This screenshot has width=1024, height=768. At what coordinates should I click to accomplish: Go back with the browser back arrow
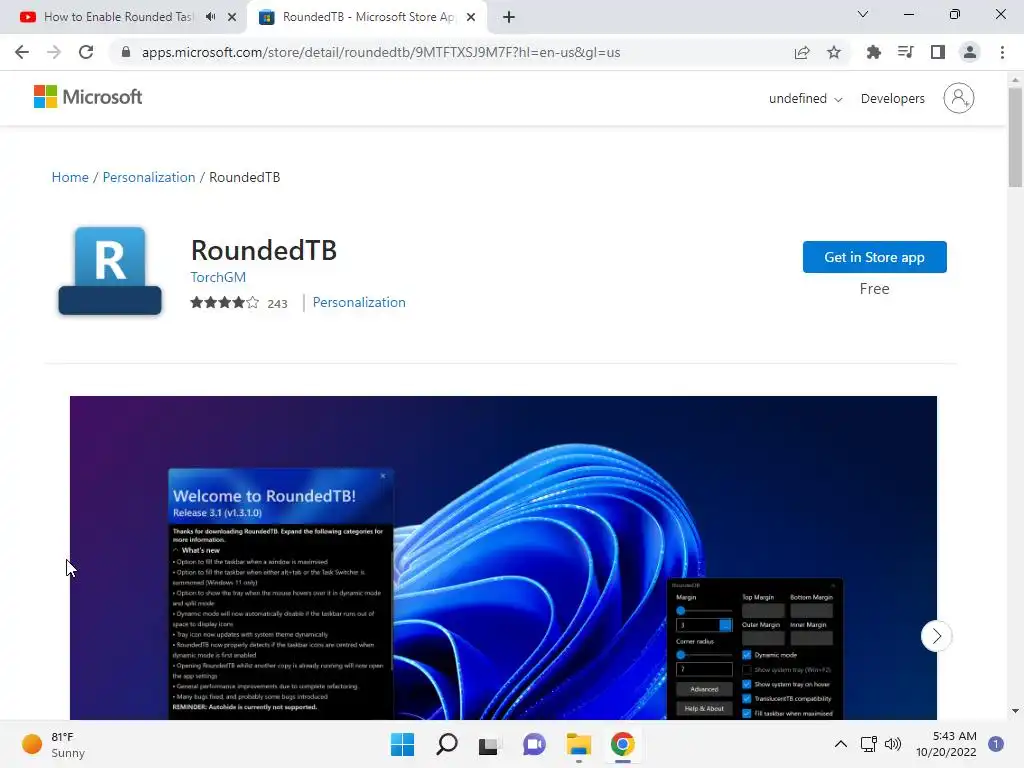[x=22, y=52]
